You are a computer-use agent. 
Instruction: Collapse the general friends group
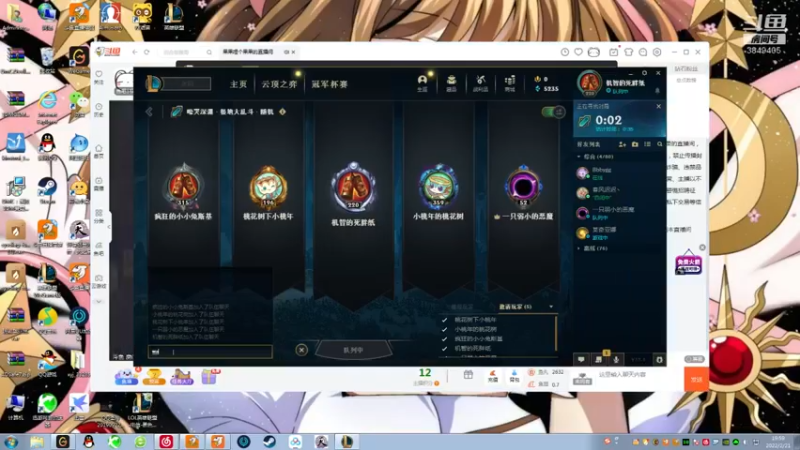pyautogui.click(x=579, y=157)
